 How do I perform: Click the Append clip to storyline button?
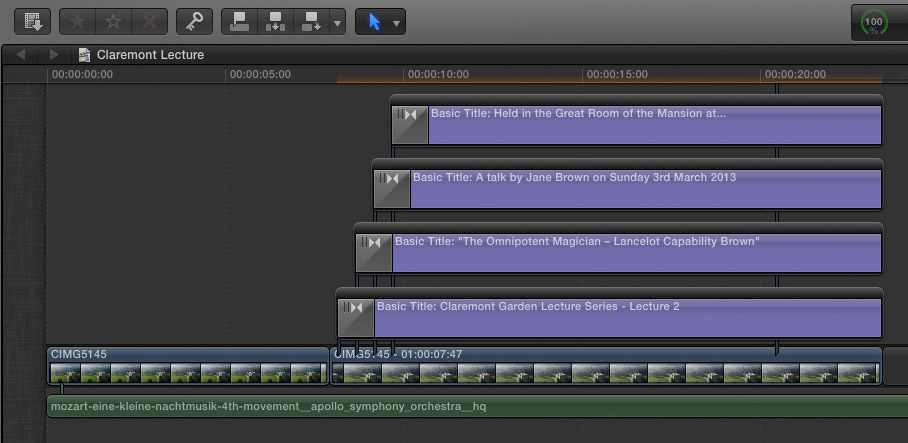[x=311, y=21]
